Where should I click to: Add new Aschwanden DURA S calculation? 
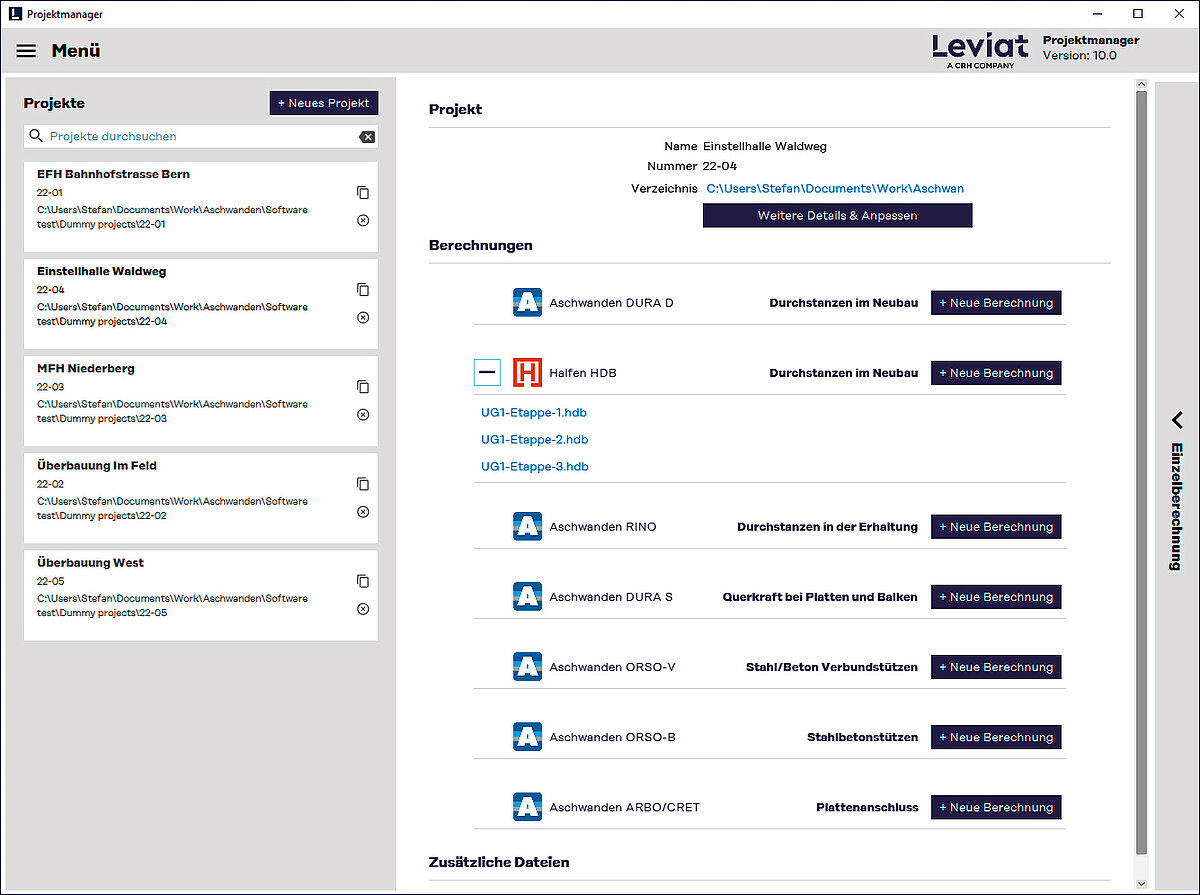click(x=996, y=597)
